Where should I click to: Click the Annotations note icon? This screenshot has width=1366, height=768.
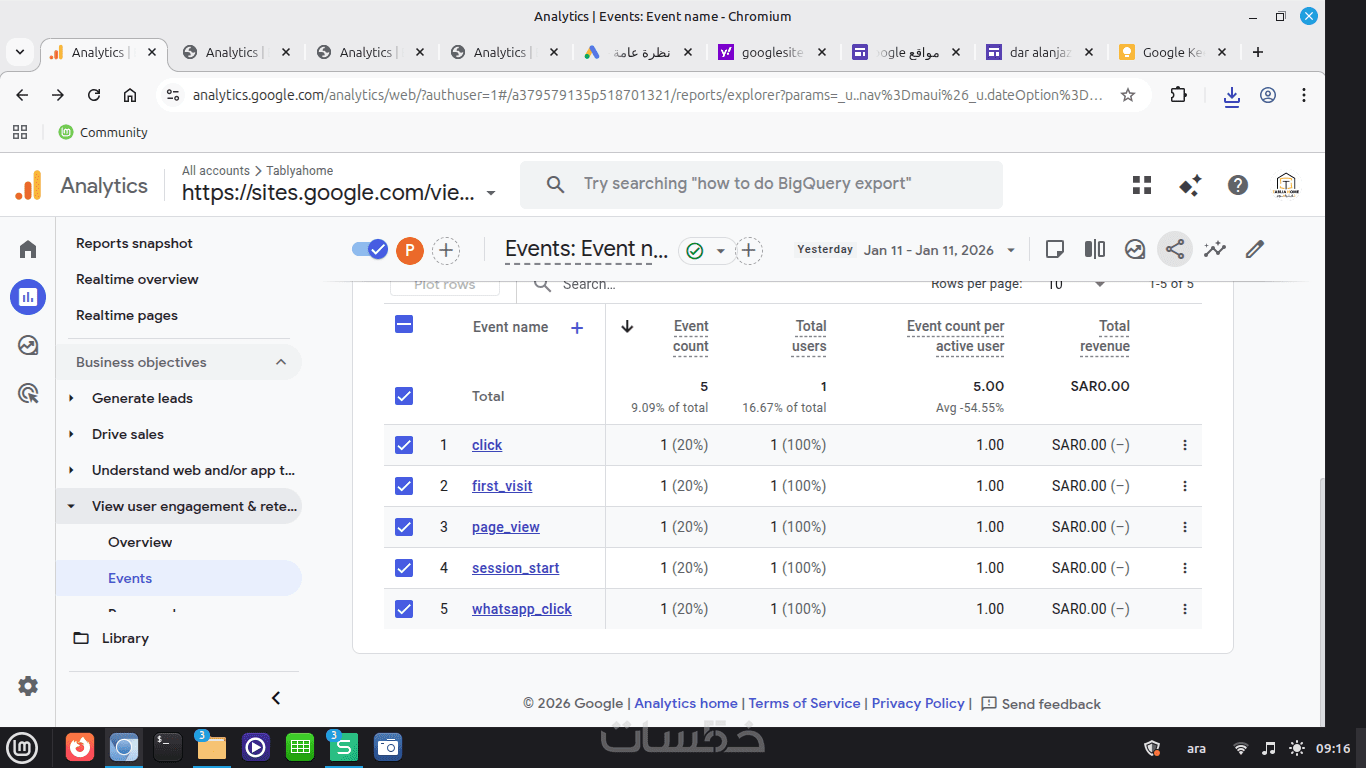1054,249
